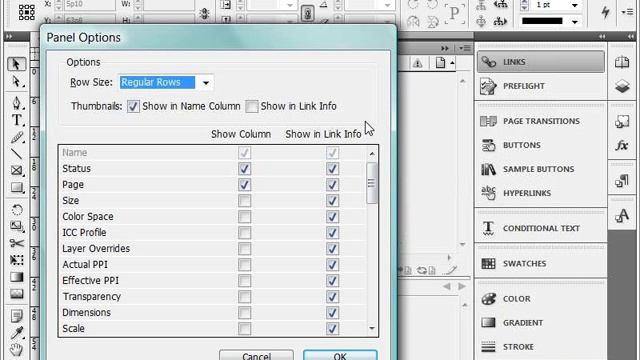Open the Buttons panel

pyautogui.click(x=541, y=145)
